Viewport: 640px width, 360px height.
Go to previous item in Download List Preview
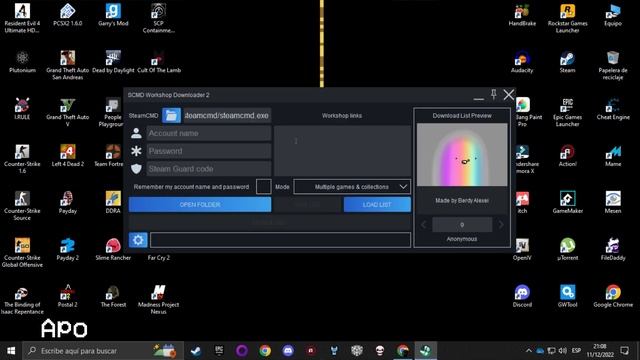(424, 224)
